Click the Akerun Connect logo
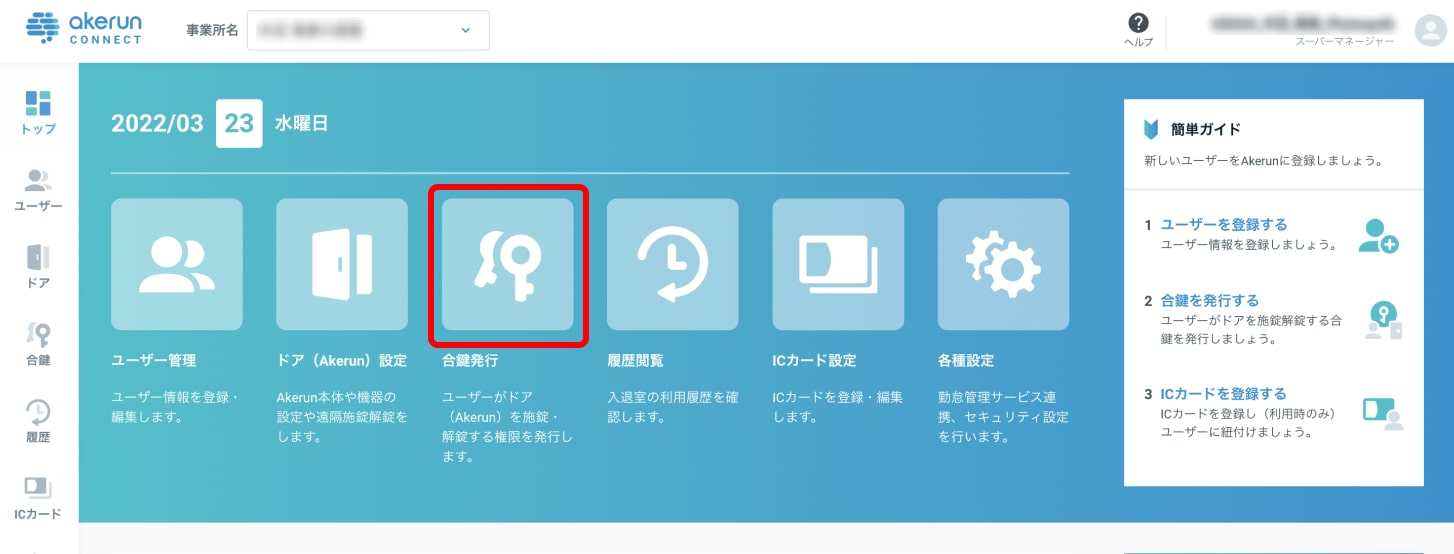Image resolution: width=1454 pixels, height=554 pixels. click(85, 29)
